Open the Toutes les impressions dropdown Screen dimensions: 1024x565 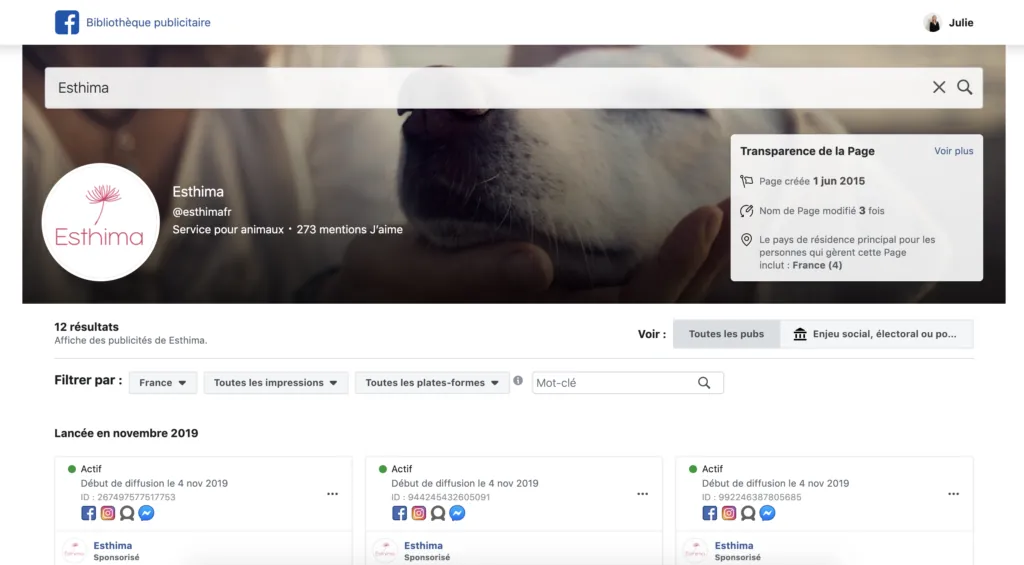coord(276,383)
